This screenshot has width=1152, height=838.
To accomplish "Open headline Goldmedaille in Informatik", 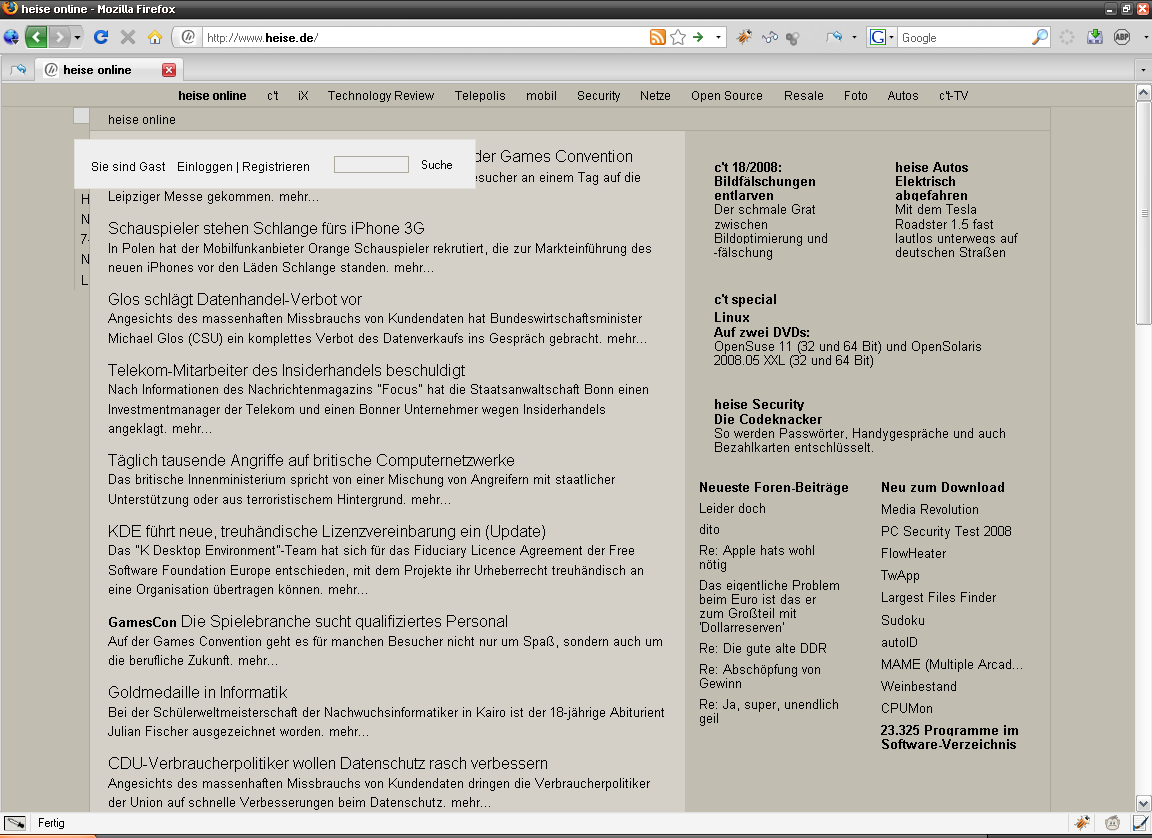I will click(x=197, y=693).
